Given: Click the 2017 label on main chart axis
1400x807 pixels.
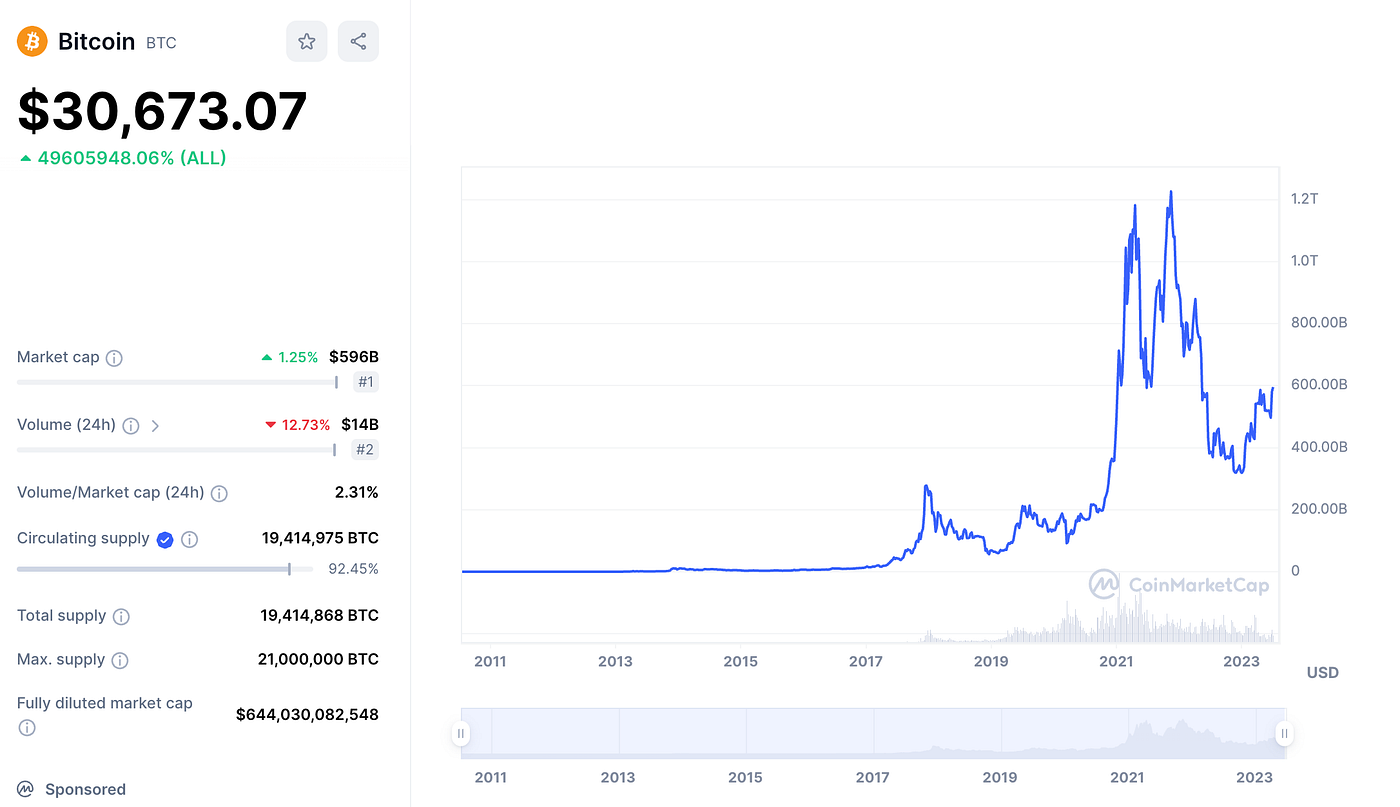Looking at the screenshot, I should [866, 662].
